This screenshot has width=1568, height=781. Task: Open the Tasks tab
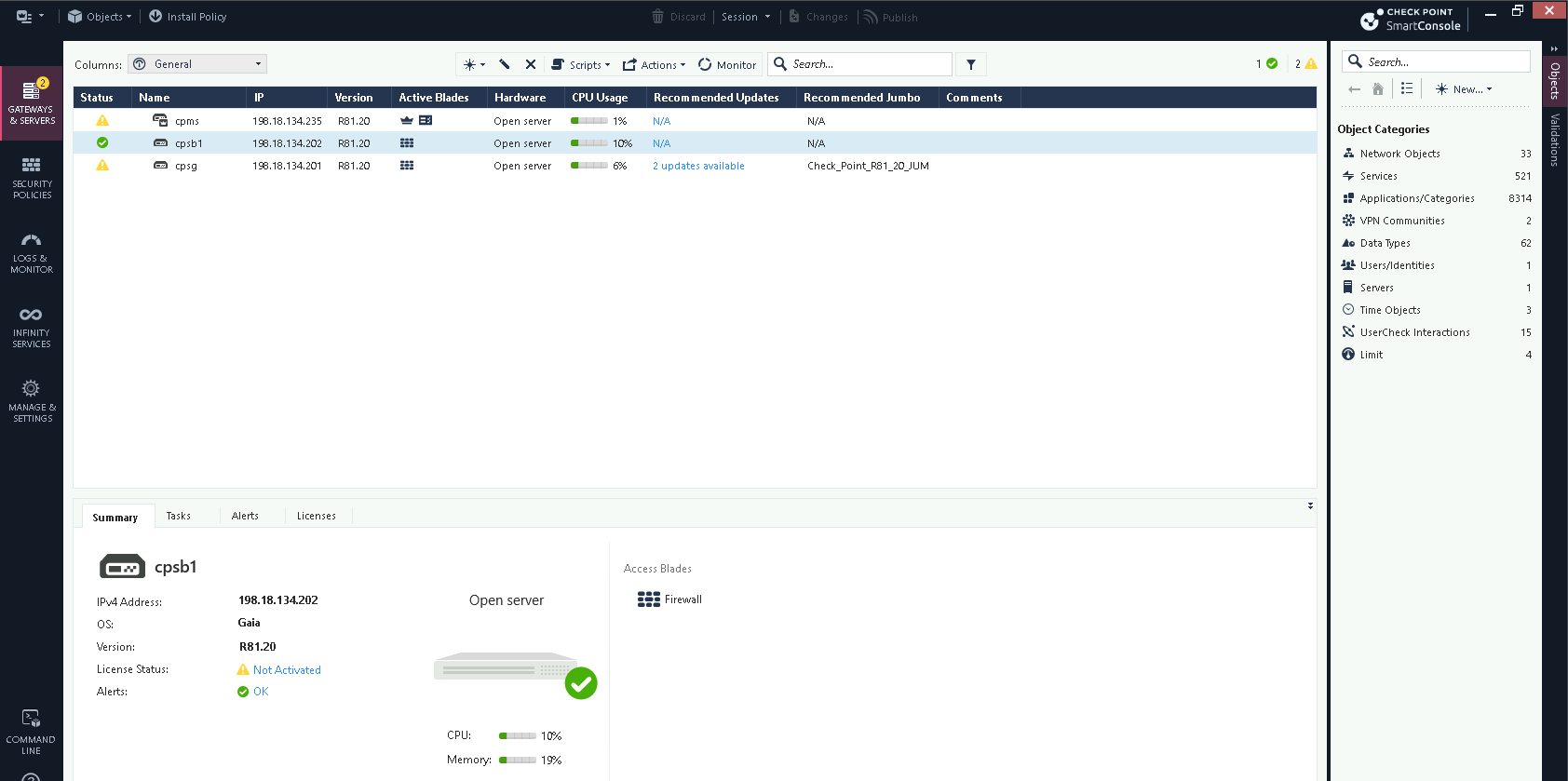coord(178,516)
